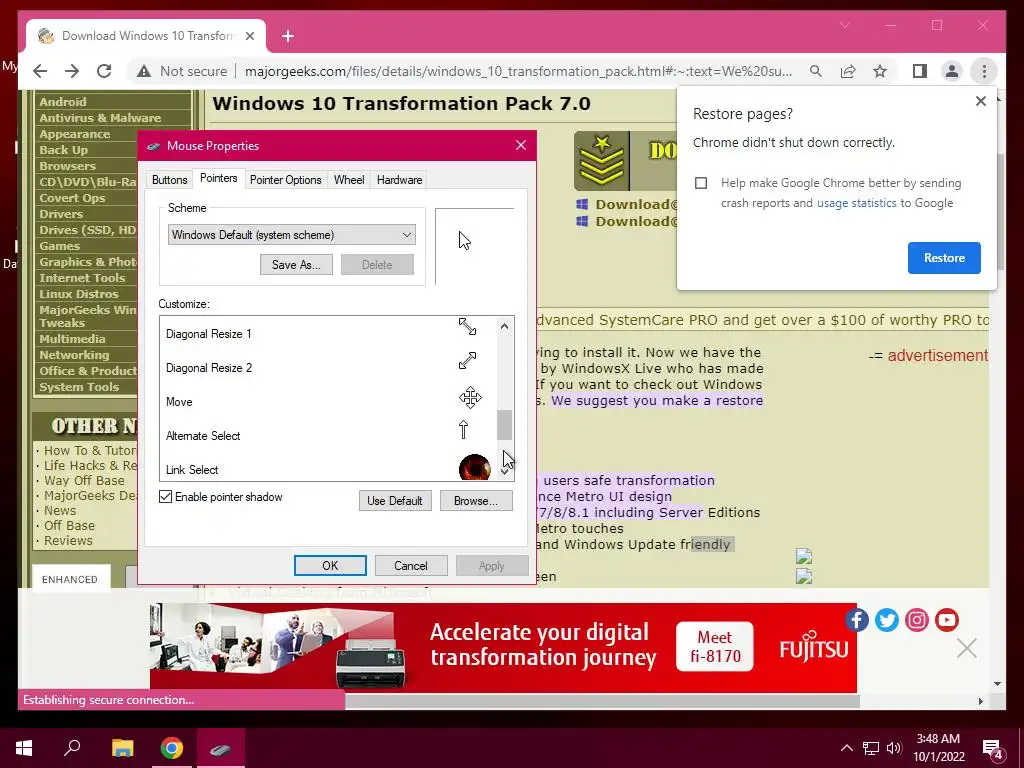This screenshot has height=768, width=1024.
Task: Select Diagonal Resize 2 cursor icon
Action: point(467,360)
